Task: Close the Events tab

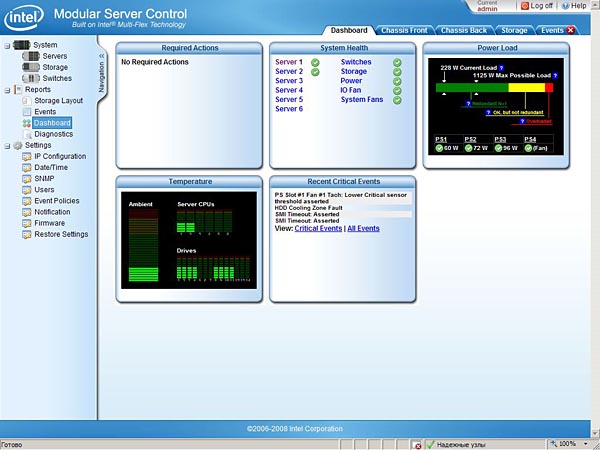Action: click(571, 31)
